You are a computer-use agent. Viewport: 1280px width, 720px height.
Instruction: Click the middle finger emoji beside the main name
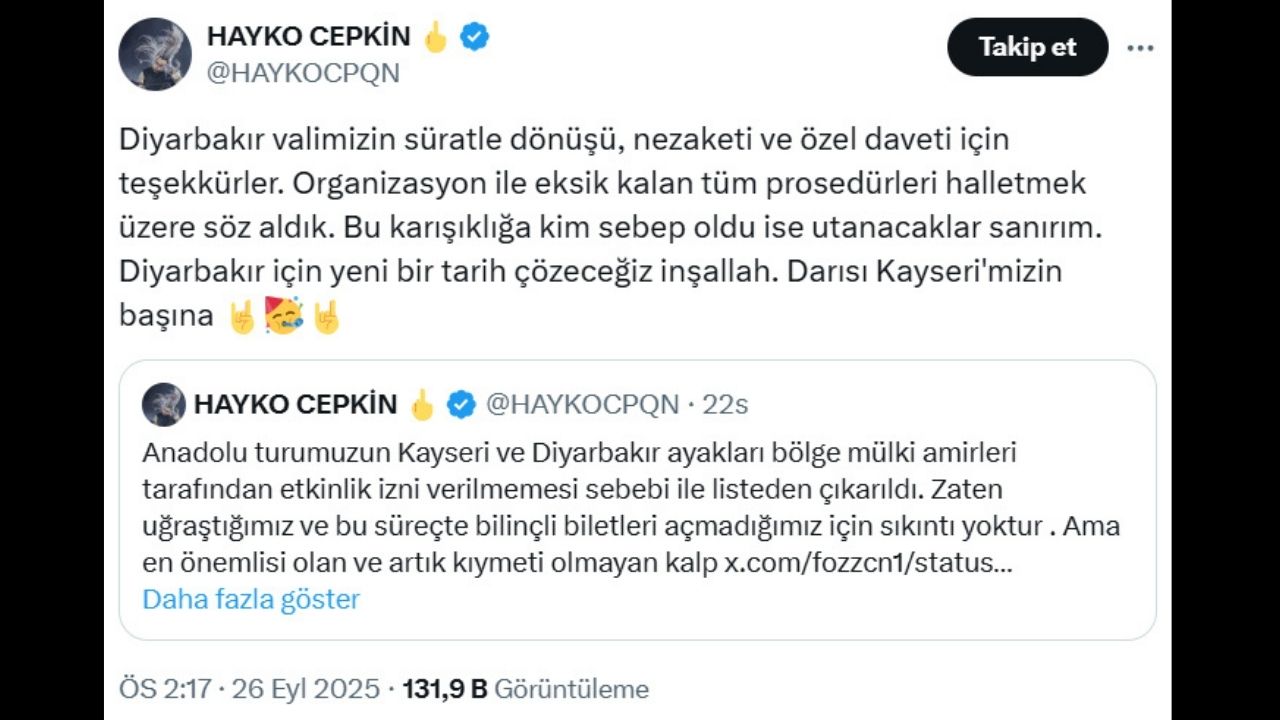[435, 37]
